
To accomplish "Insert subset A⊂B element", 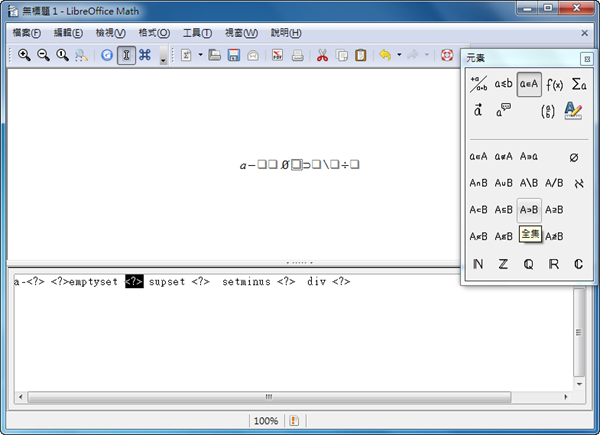I will point(478,210).
